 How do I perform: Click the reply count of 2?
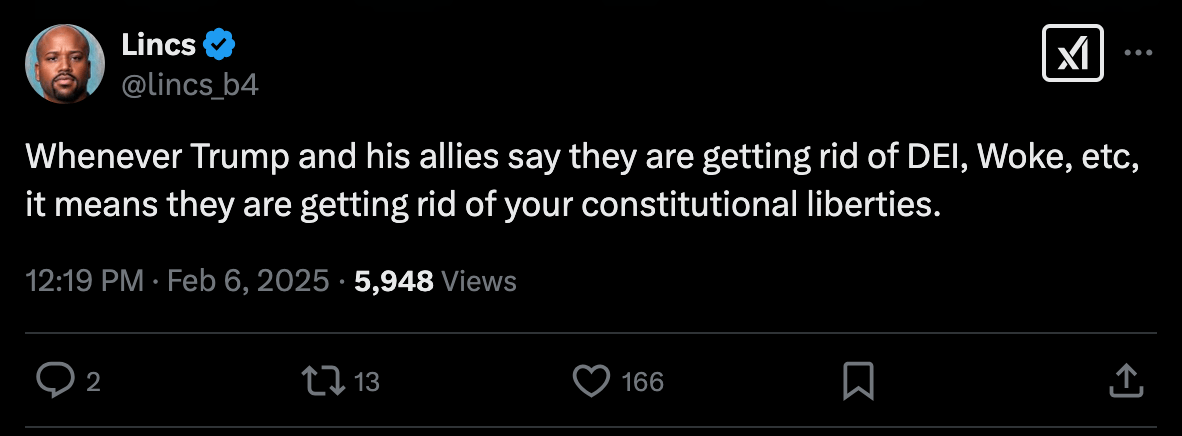(x=93, y=381)
